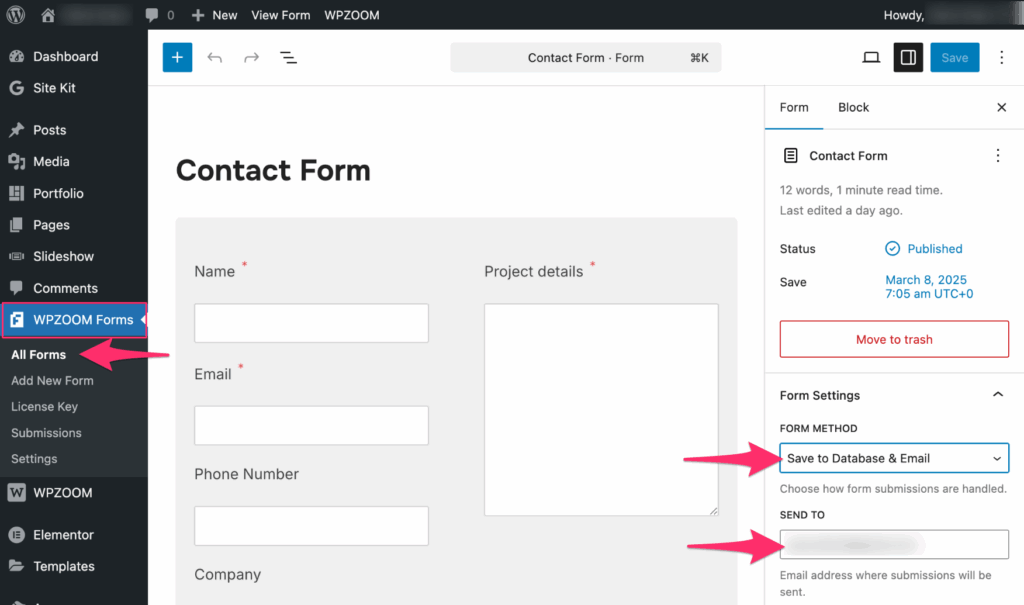Open comments bubble in admin bar
Viewport: 1024px width, 605px height.
159,14
